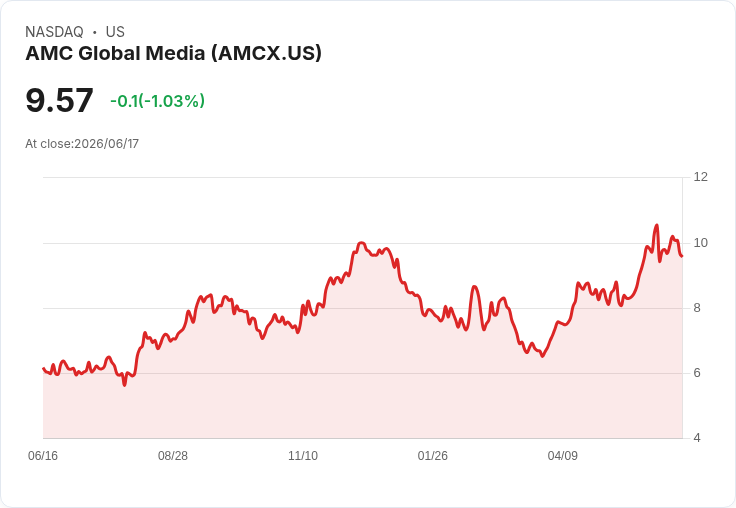
Task: Click the right end of the red price line
Action: click(682, 256)
